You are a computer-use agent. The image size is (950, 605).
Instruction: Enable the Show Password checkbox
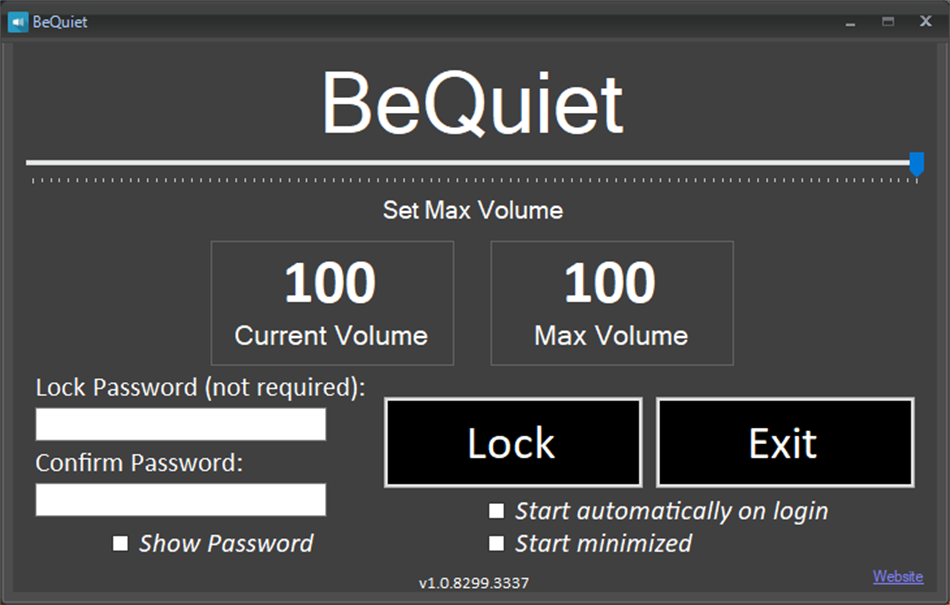click(121, 543)
